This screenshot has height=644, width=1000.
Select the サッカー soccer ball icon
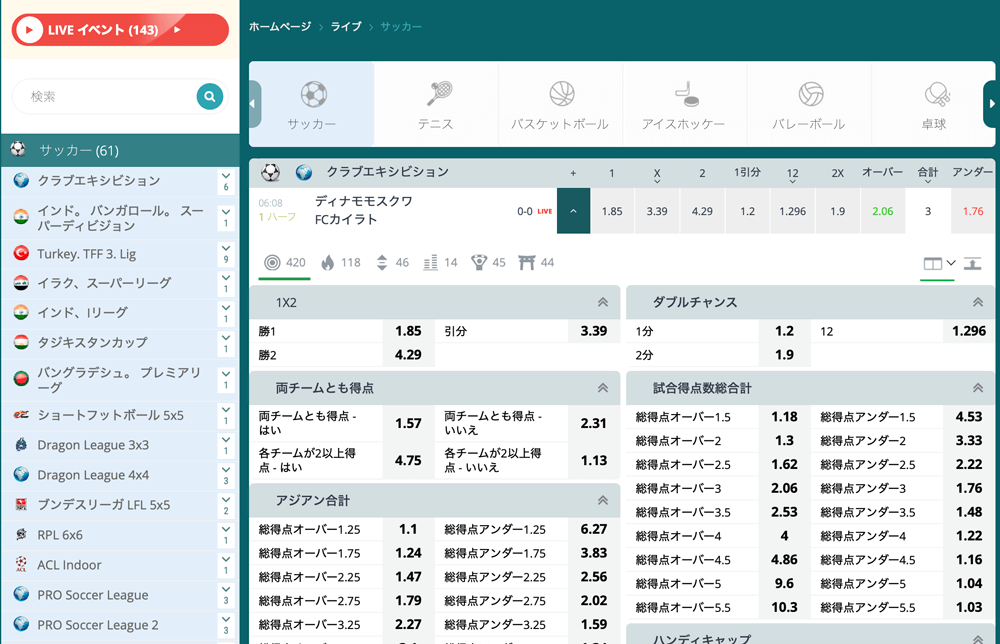click(x=313, y=94)
